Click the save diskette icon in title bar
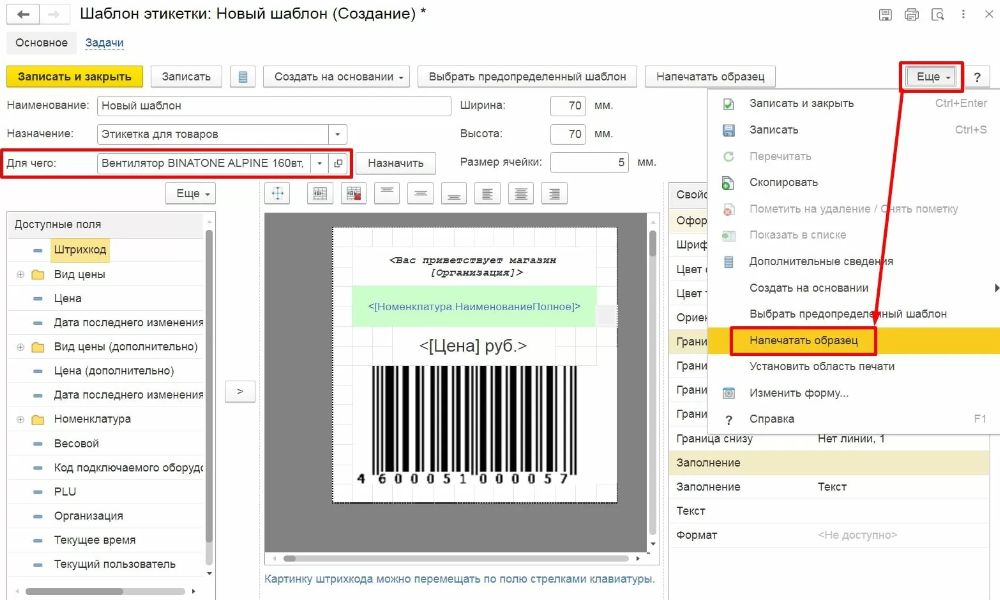This screenshot has height=600, width=1000. [885, 15]
